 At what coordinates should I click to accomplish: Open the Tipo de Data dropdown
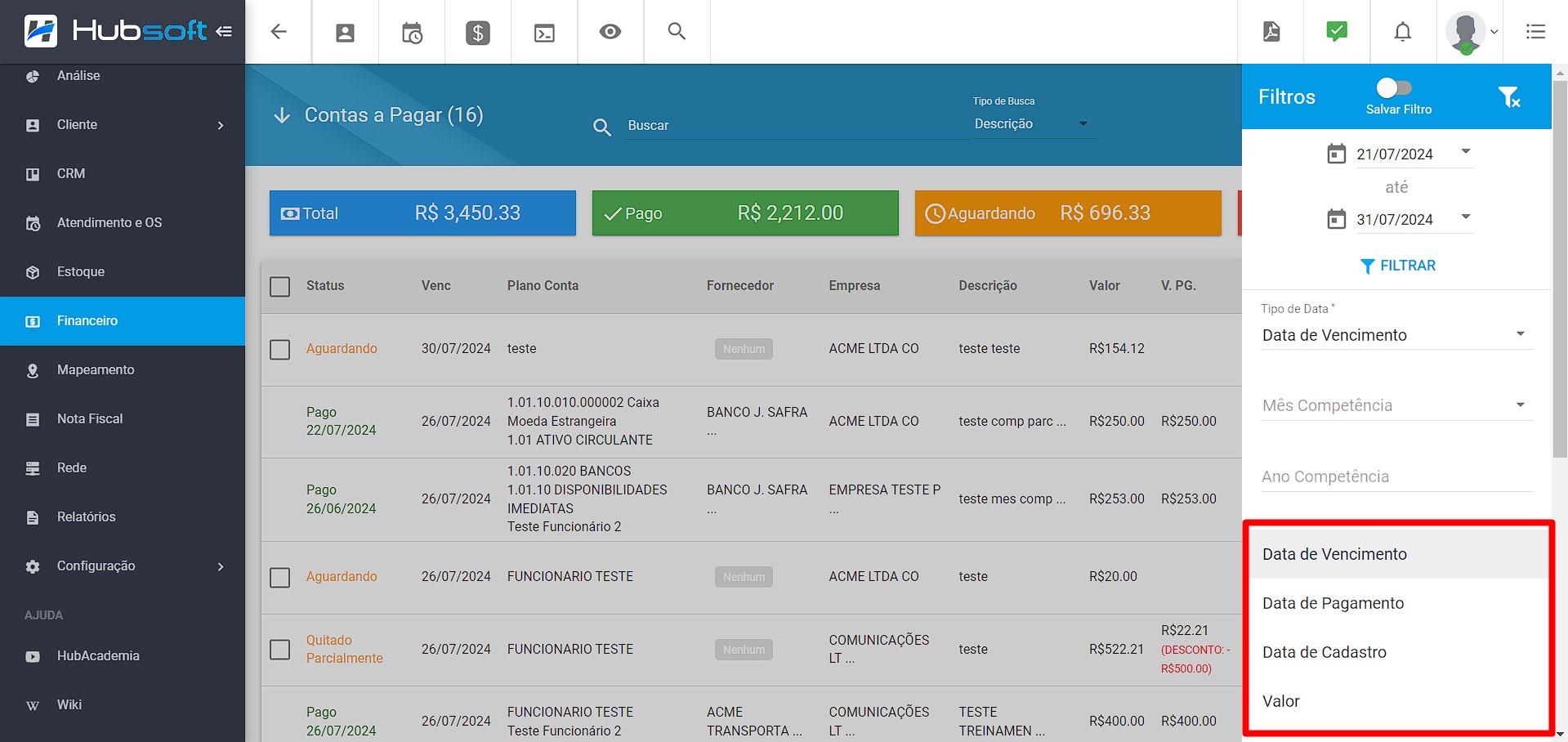[x=1396, y=335]
